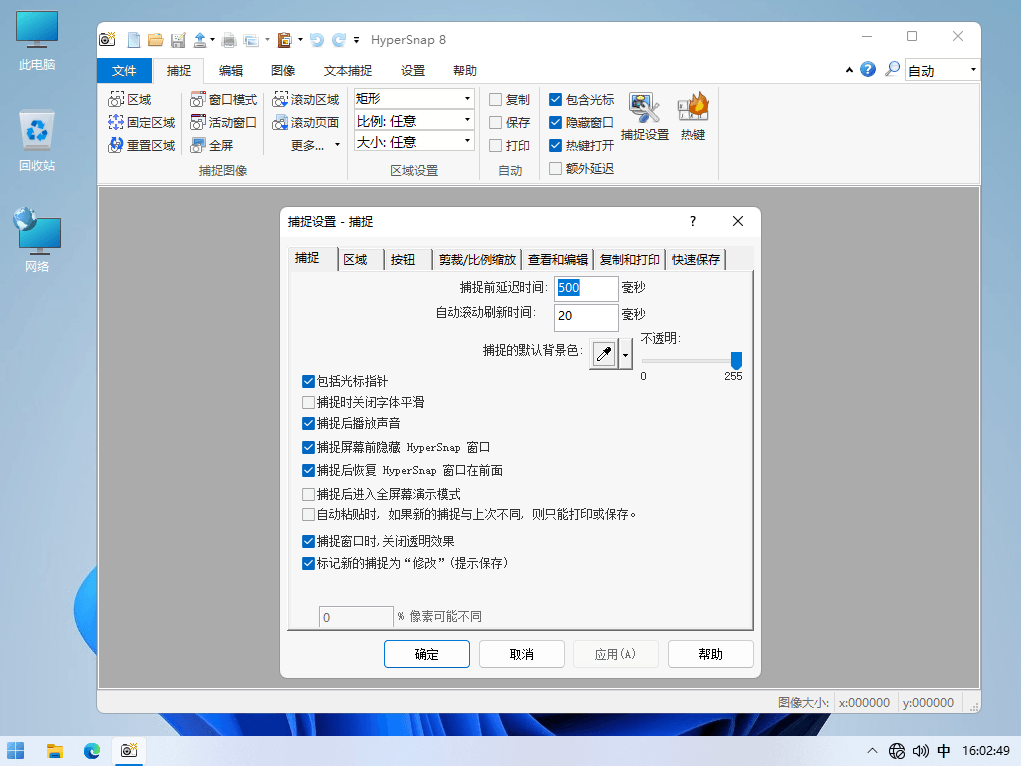Open the background color dropdown arrow
Screen dimensions: 1021x766
pyautogui.click(x=626, y=354)
